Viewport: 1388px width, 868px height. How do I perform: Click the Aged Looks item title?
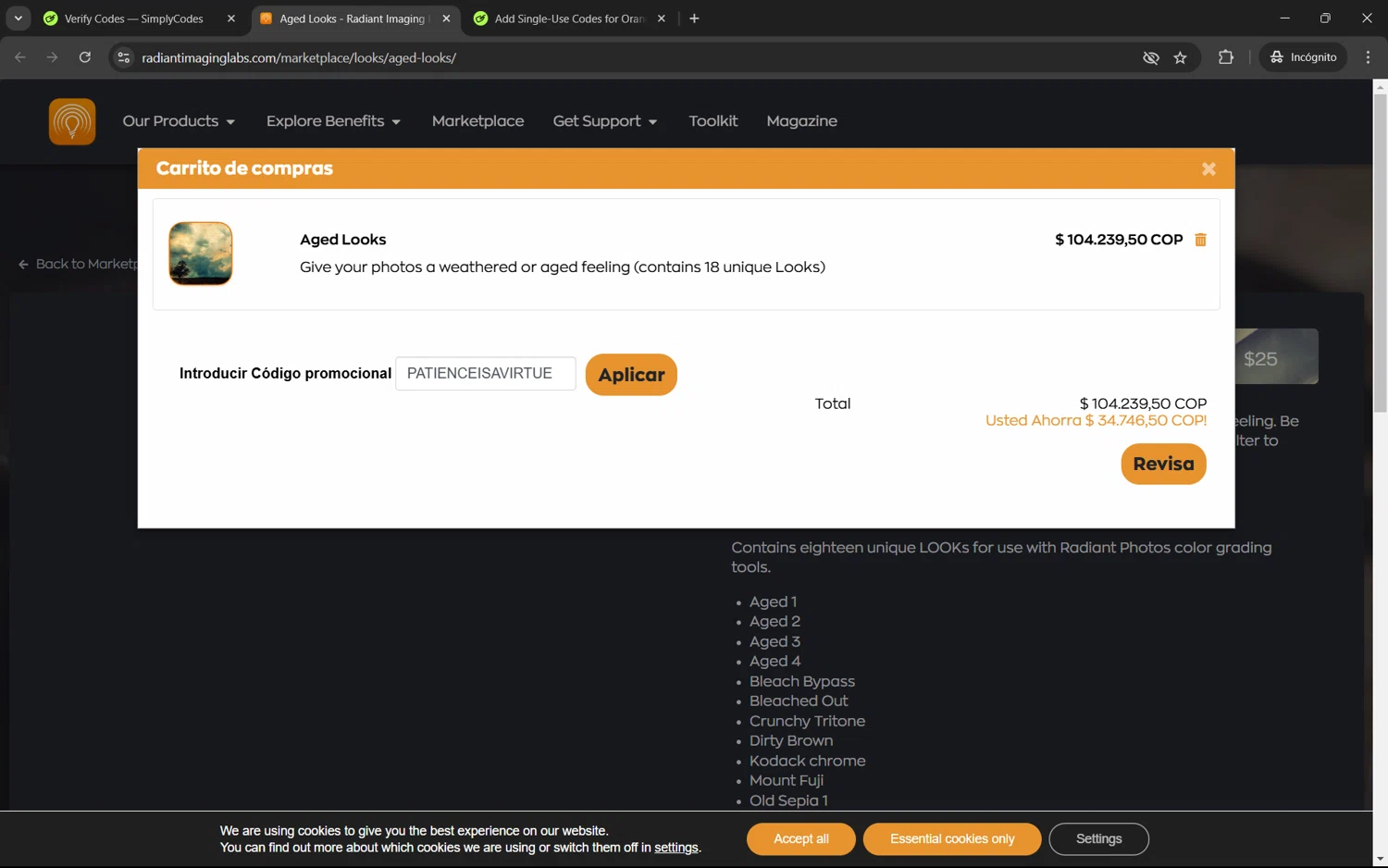click(343, 240)
